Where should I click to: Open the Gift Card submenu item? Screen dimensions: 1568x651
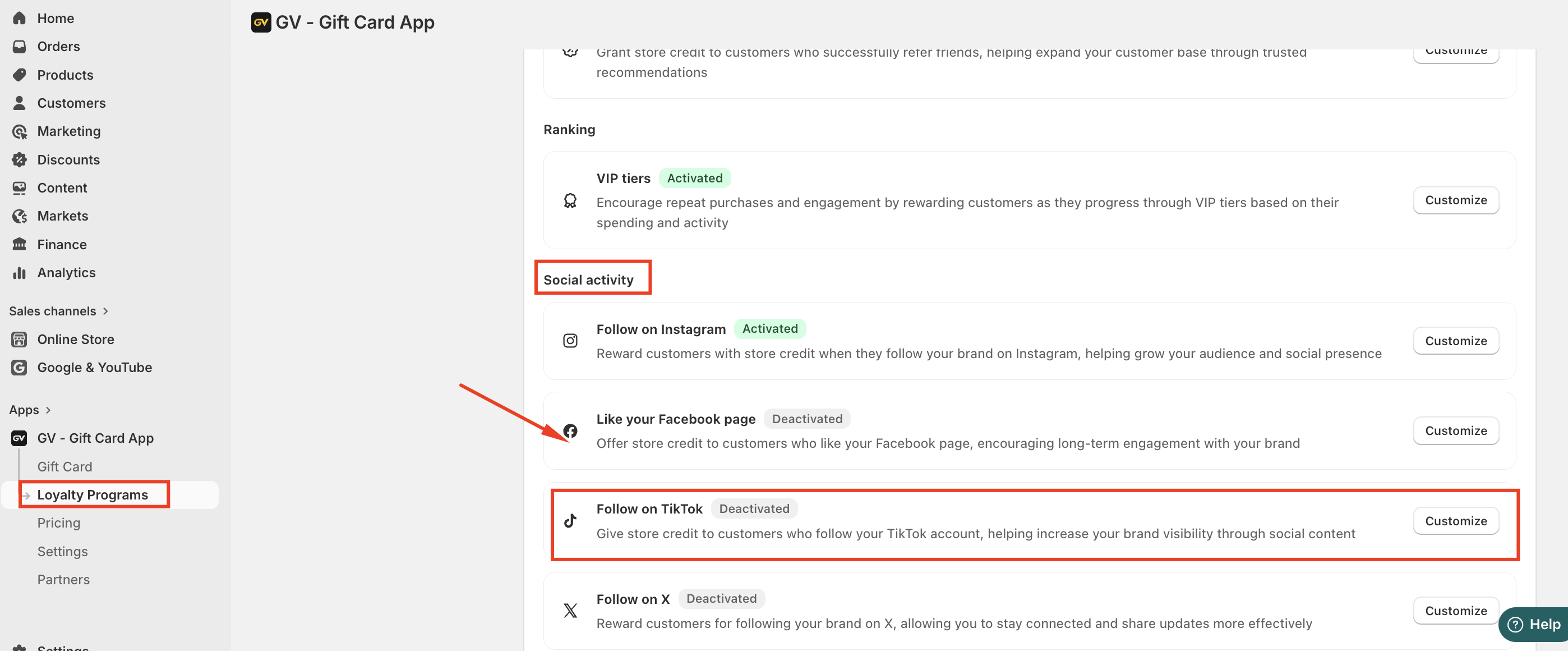point(64,466)
